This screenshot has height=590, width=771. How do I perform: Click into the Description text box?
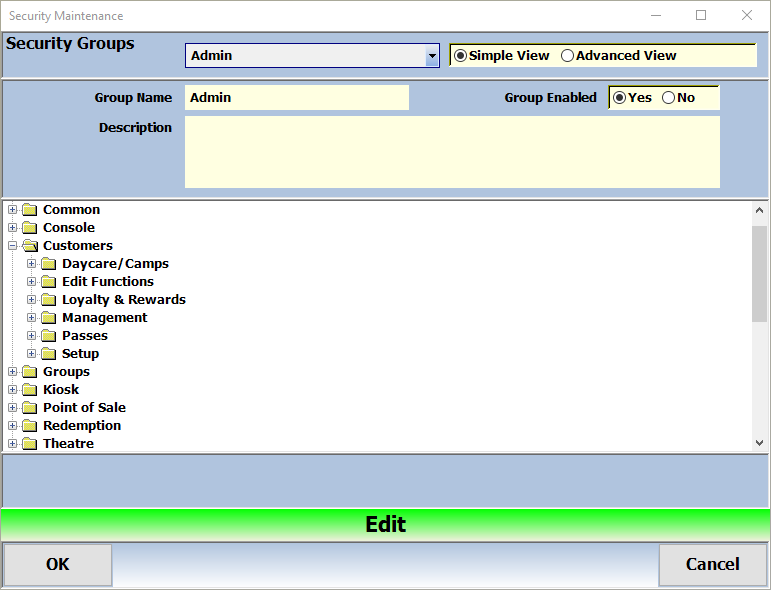coord(452,152)
